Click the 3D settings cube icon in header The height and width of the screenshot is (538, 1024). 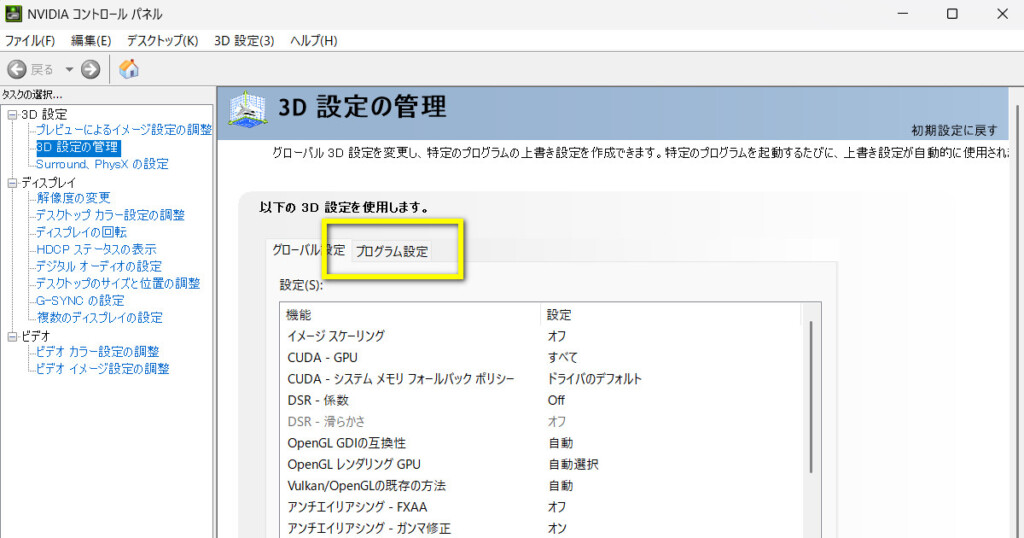coord(248,109)
